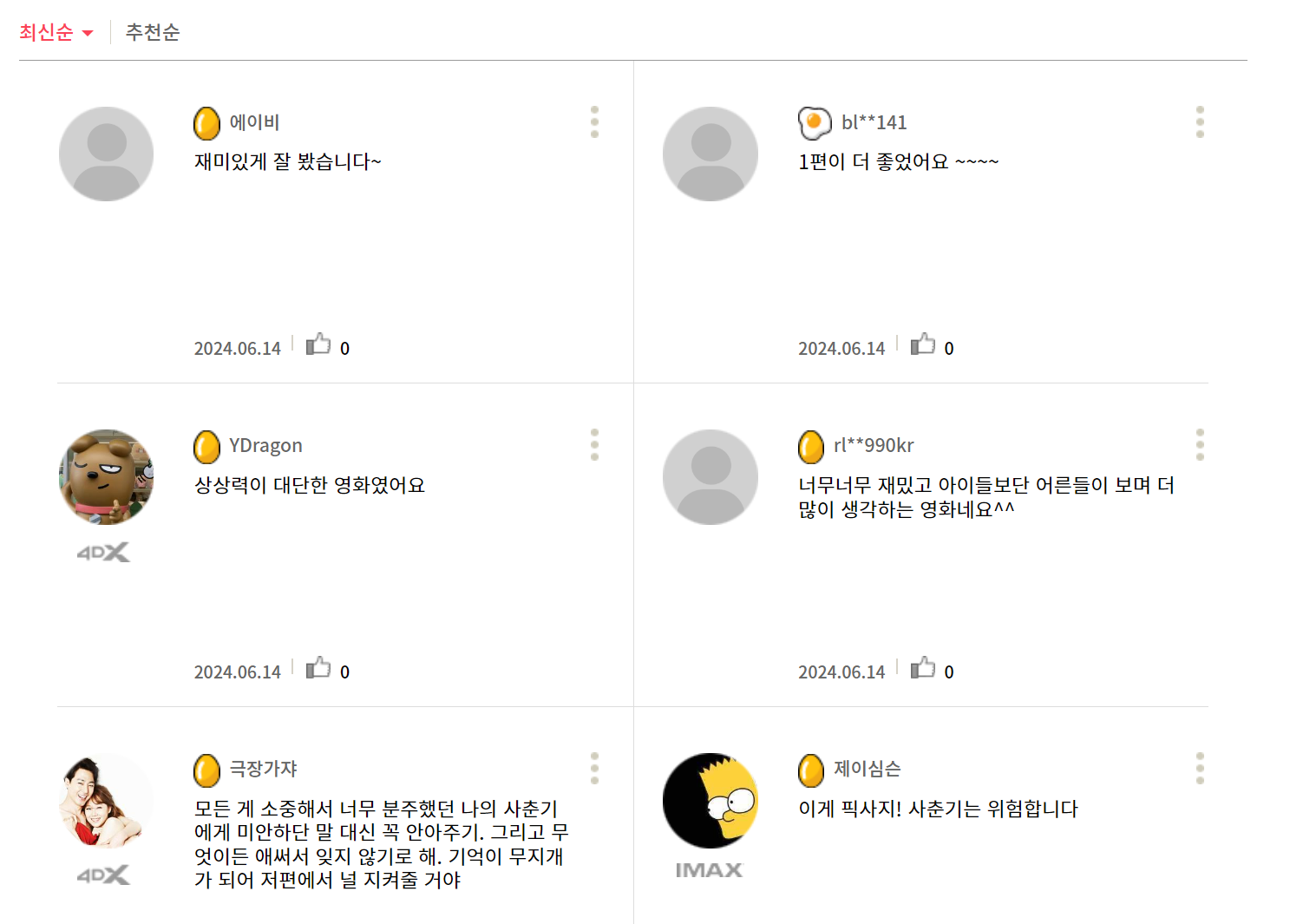Screen dimensions: 1290x924
Task: Click the thumbs-up icon on 에이비's review
Action: [319, 344]
